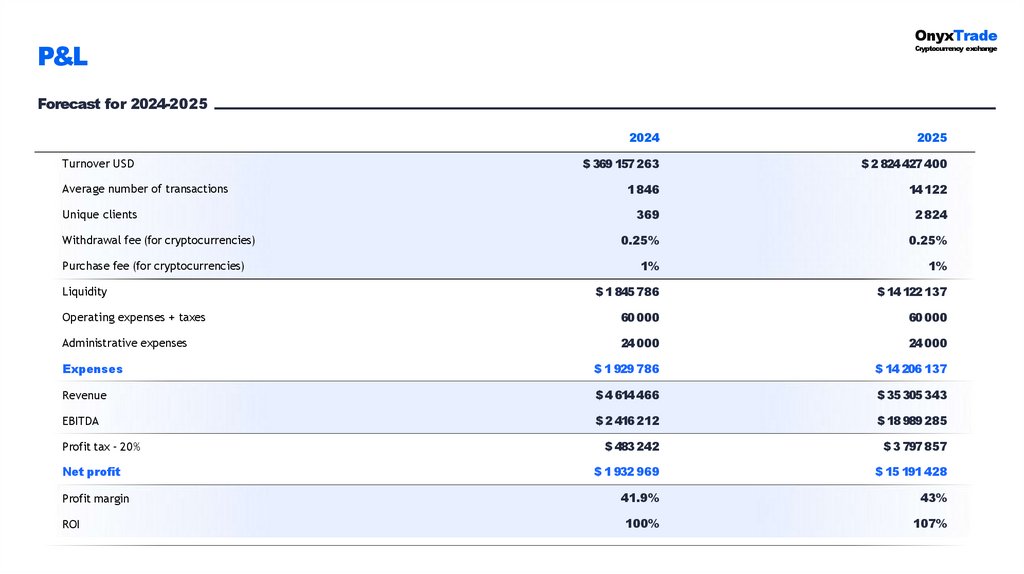The image size is (1024, 574).
Task: Click the 2024 column header
Action: coord(644,138)
